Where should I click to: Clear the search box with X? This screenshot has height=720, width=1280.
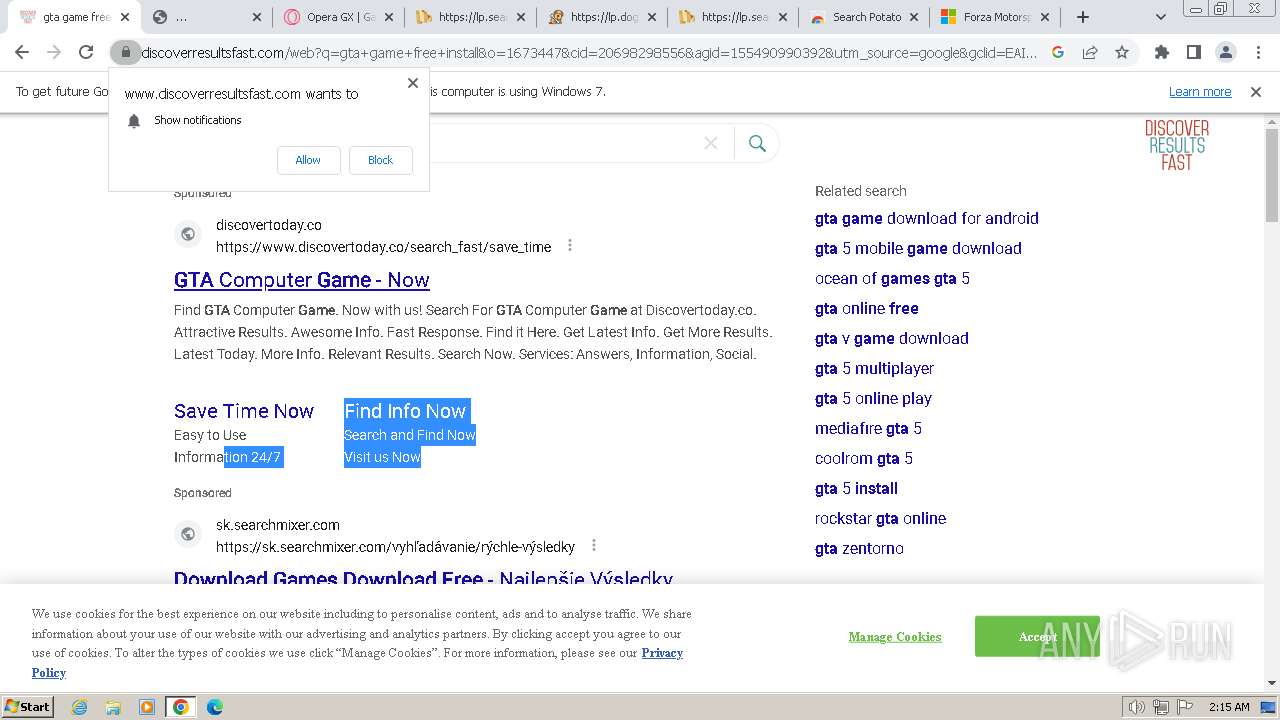[711, 144]
